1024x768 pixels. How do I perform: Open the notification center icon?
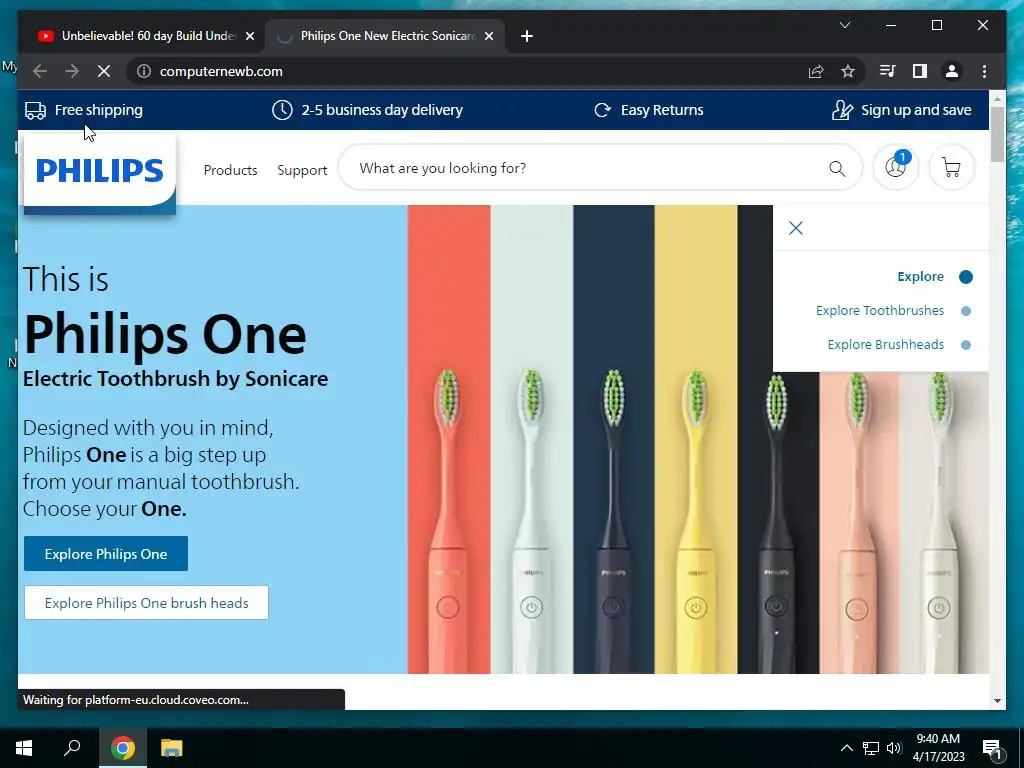tap(993, 748)
